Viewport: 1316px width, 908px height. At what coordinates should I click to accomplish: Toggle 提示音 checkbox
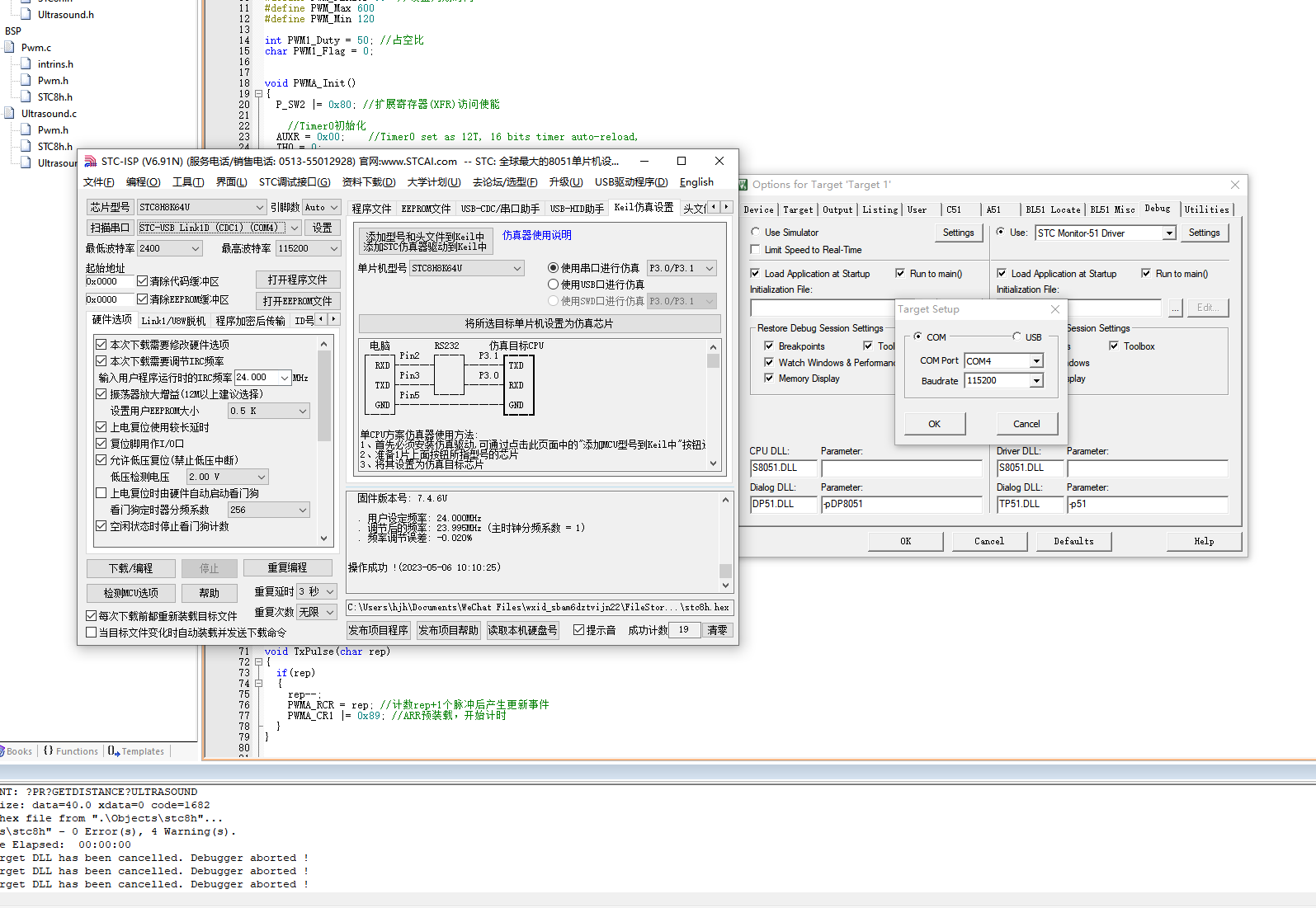coord(578,630)
